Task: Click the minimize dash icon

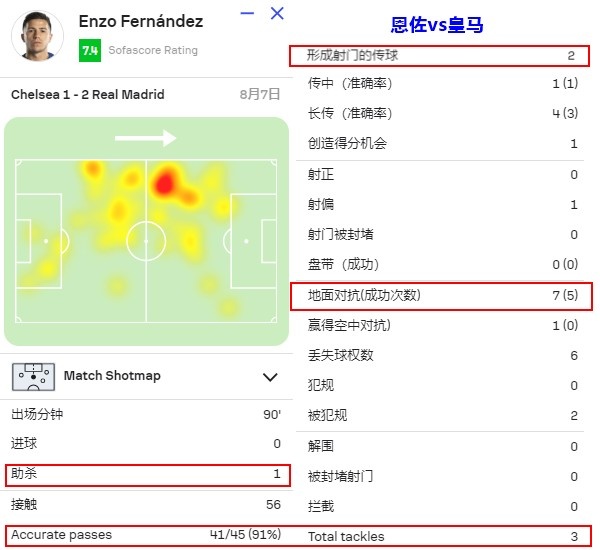Action: (x=247, y=13)
